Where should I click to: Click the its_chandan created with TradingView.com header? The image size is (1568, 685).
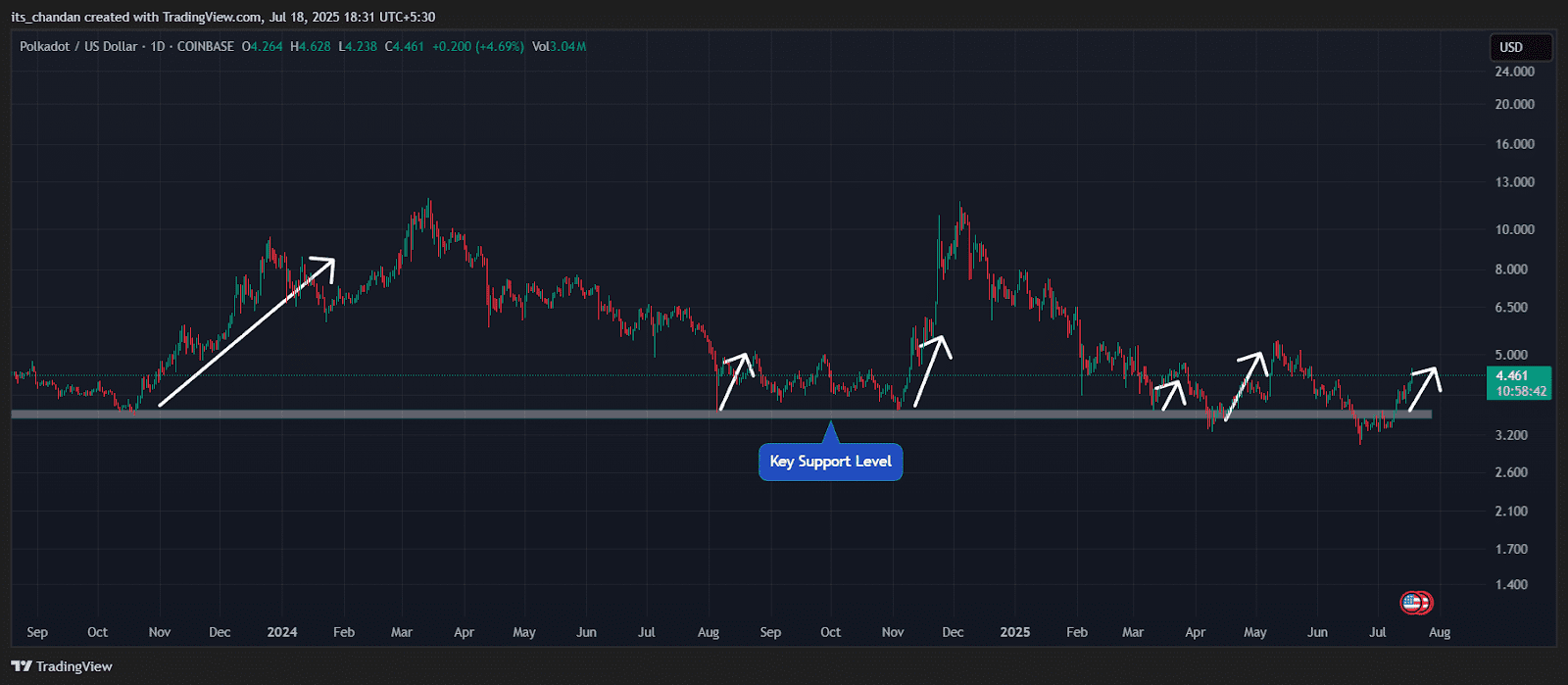tap(136, 17)
